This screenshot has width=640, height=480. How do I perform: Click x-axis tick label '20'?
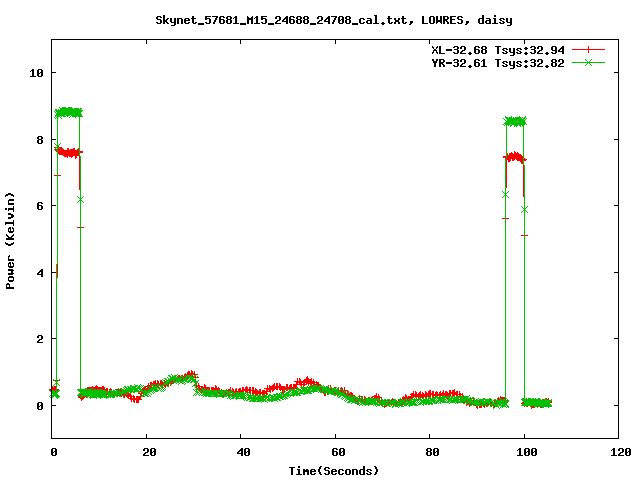click(149, 452)
